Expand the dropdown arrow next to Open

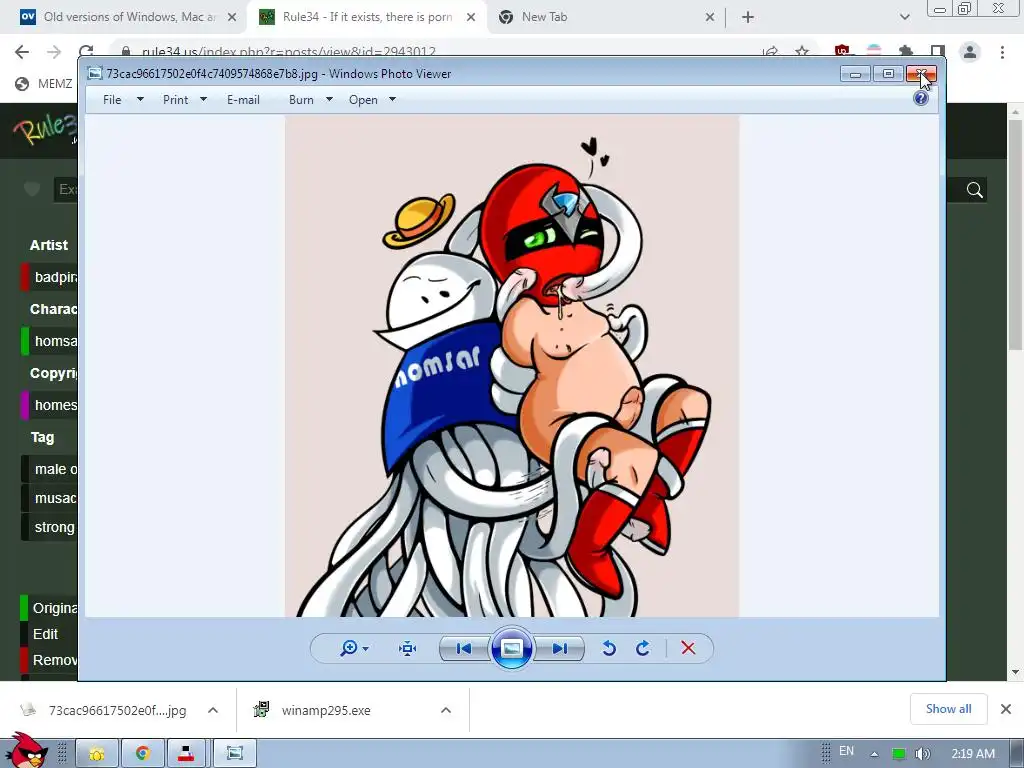[x=392, y=99]
